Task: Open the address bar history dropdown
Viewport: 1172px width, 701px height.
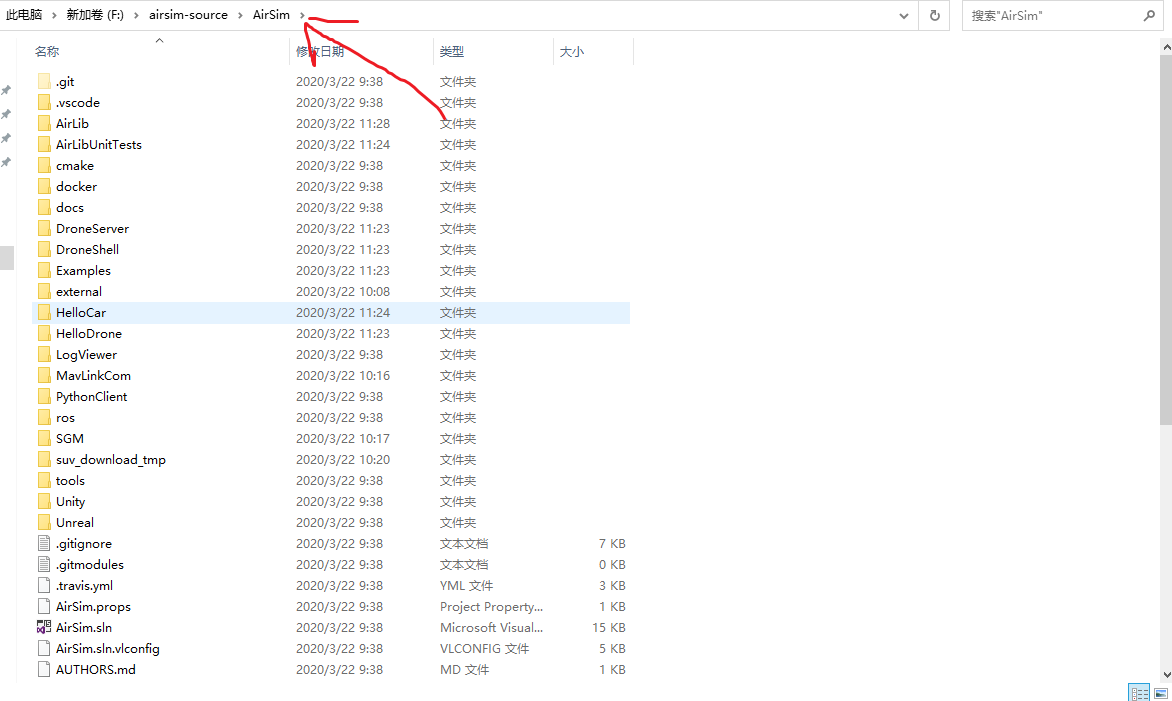Action: 904,16
